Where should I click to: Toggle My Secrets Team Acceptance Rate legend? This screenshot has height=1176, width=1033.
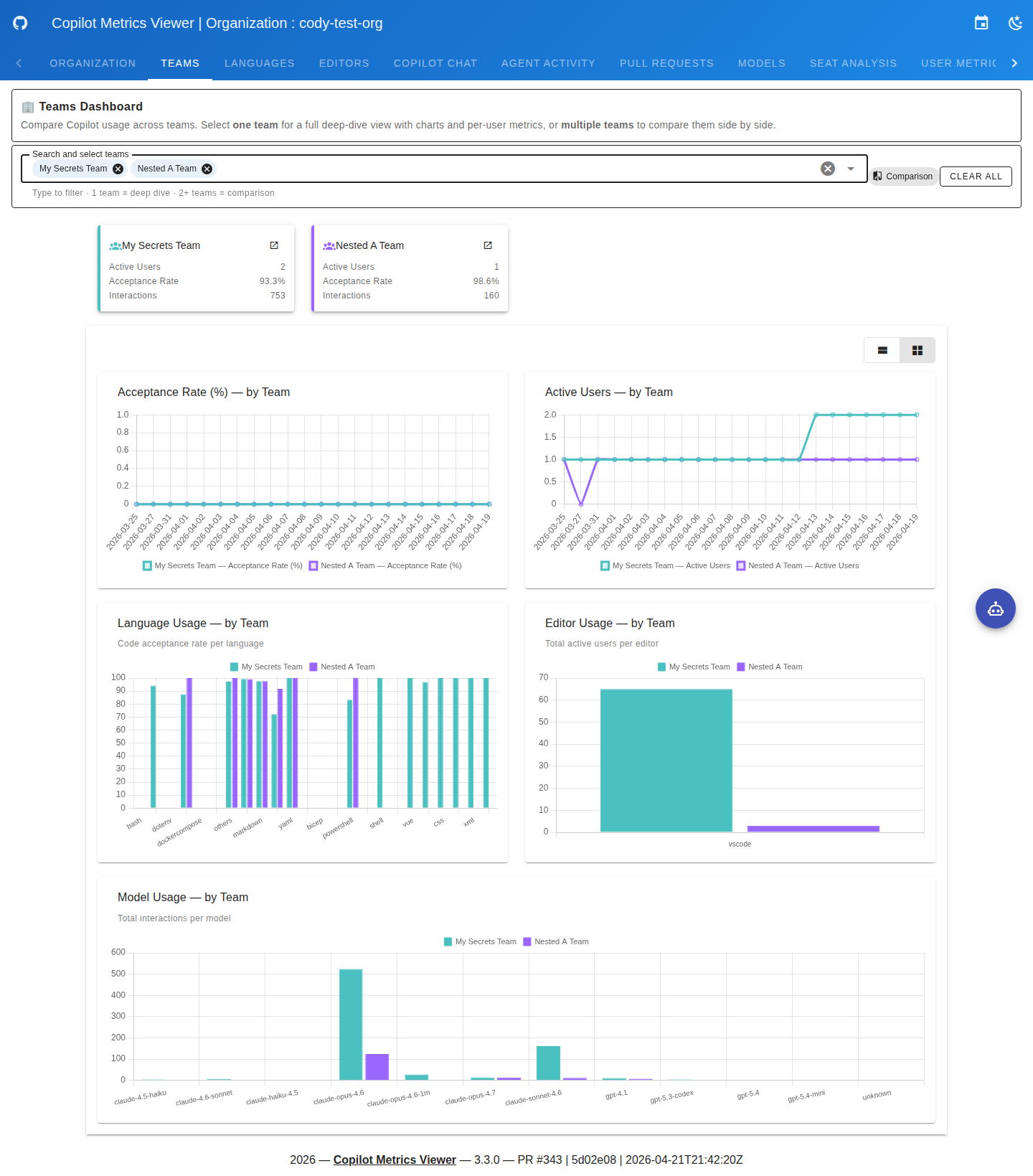[x=222, y=565]
